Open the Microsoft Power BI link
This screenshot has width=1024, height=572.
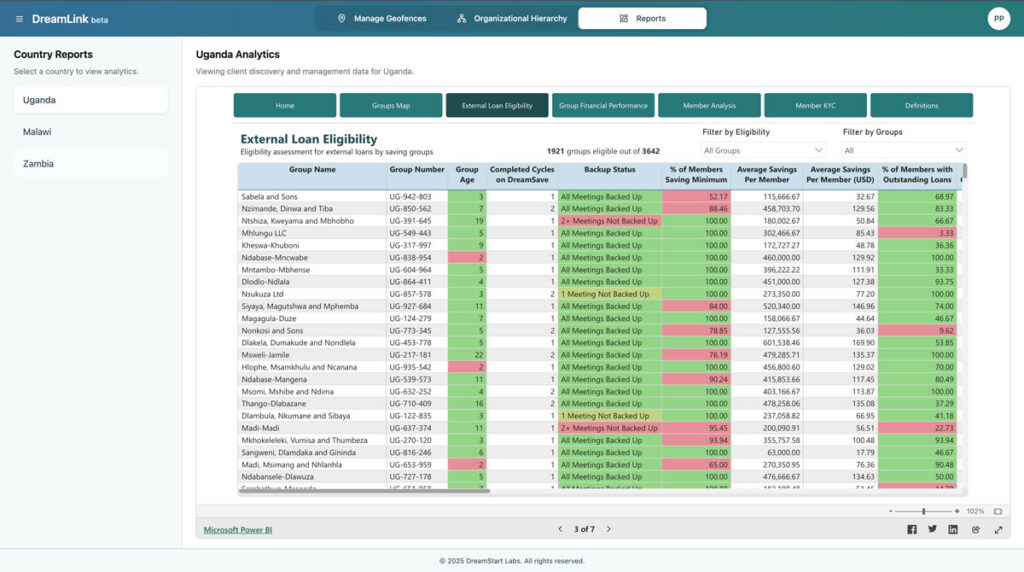coord(238,530)
